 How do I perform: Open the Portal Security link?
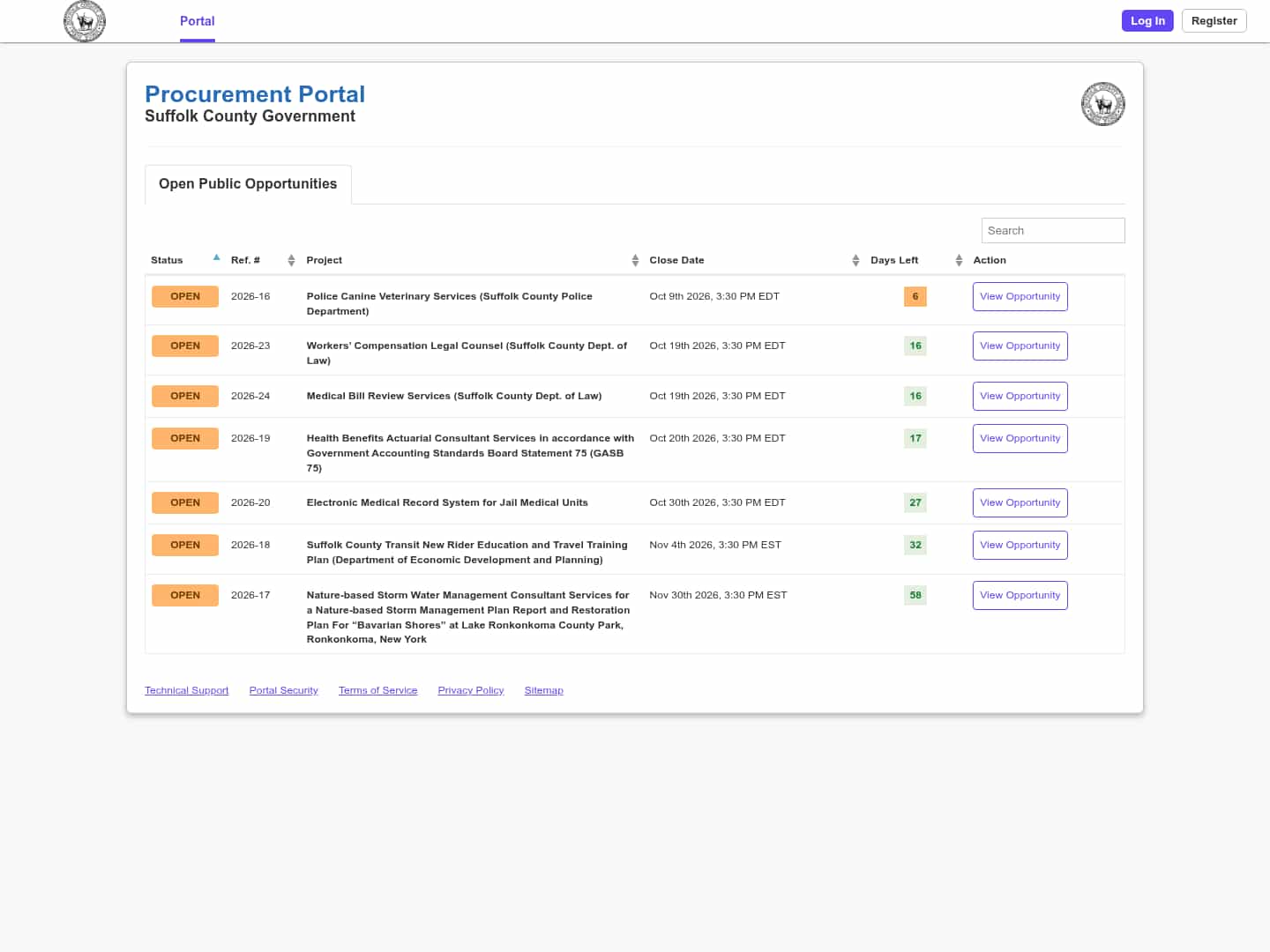click(x=283, y=690)
